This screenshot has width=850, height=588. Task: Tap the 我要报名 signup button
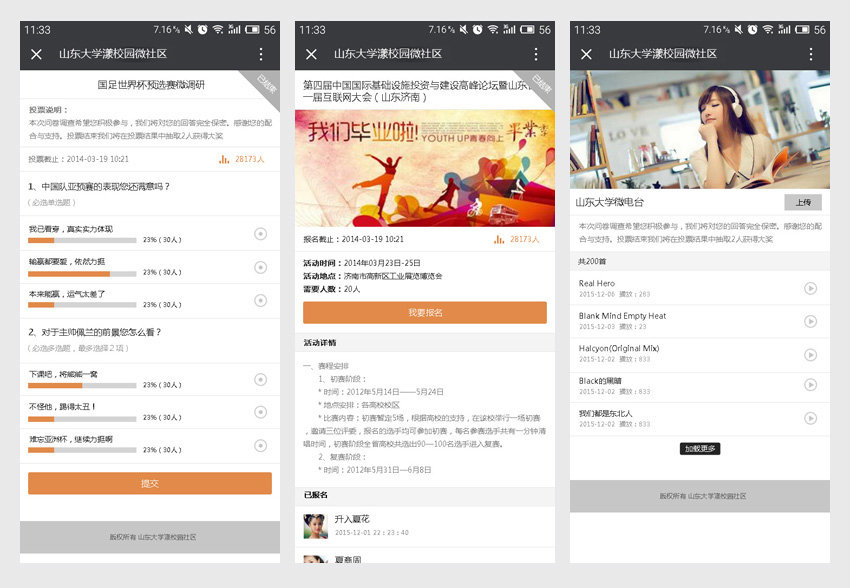tap(425, 313)
